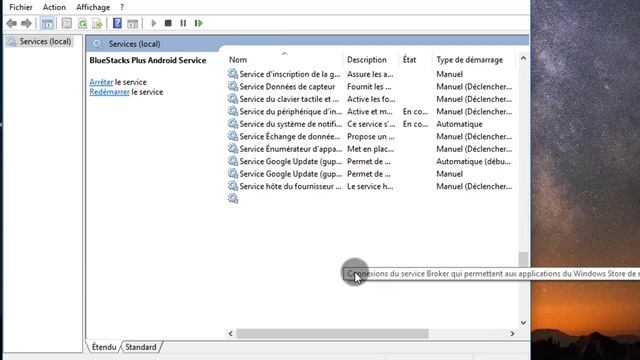Screen dimensions: 640x360
Task: Select Service Données de capteur row
Action: click(x=370, y=87)
